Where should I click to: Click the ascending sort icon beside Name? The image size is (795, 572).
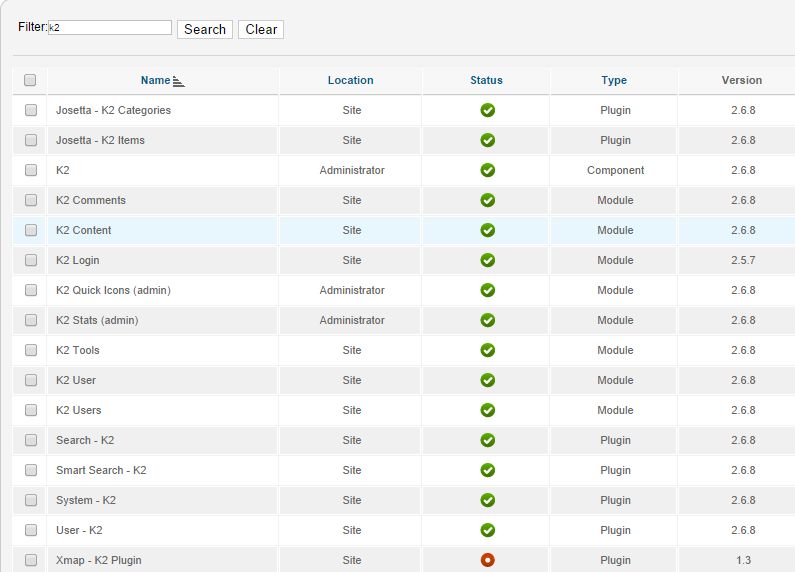(178, 81)
